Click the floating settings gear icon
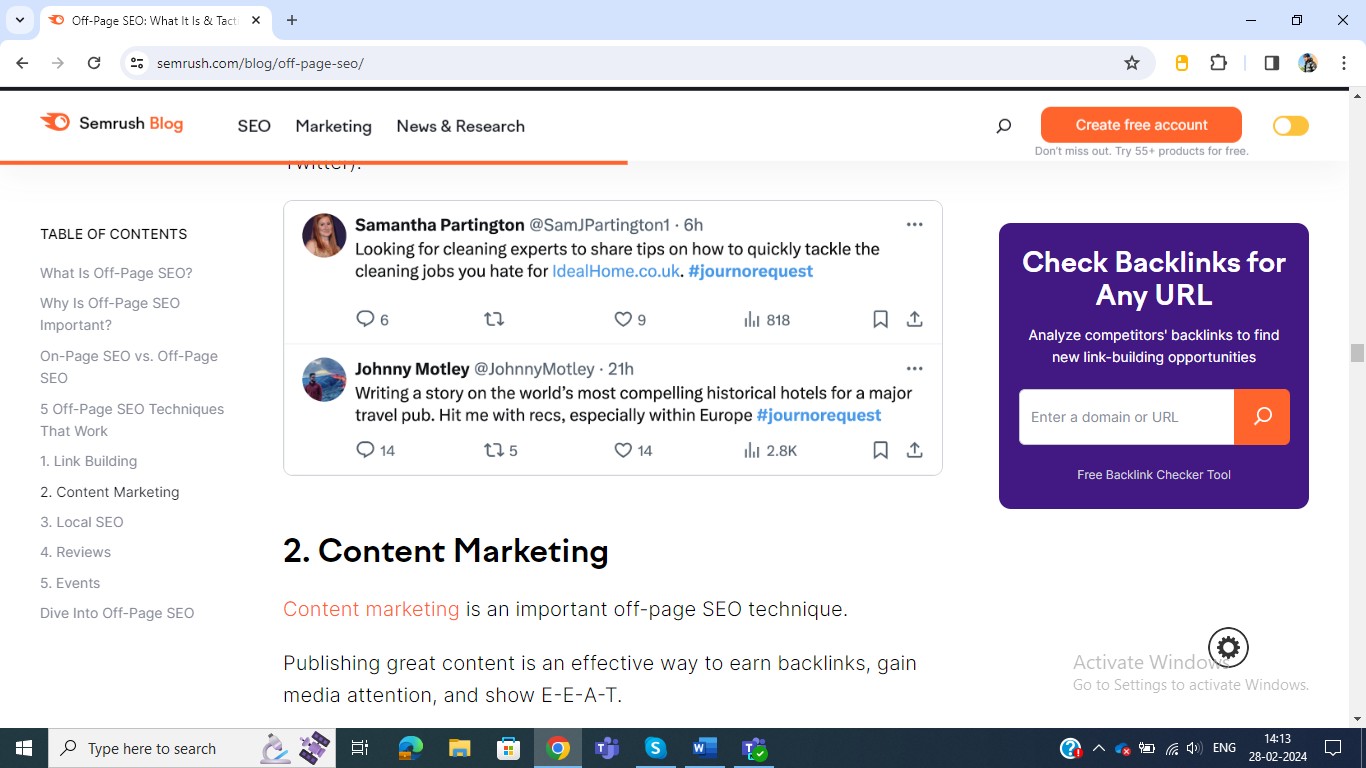The height and width of the screenshot is (768, 1366). pos(1228,648)
